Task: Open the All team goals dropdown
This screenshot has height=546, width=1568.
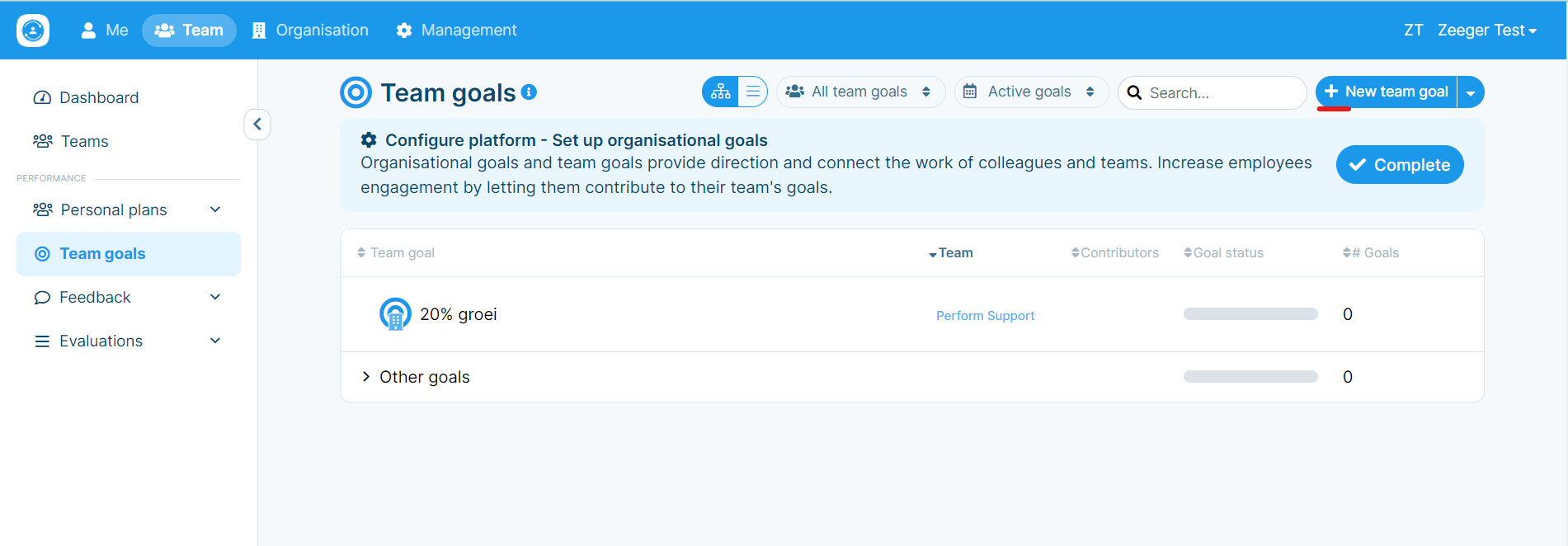Action: click(860, 92)
